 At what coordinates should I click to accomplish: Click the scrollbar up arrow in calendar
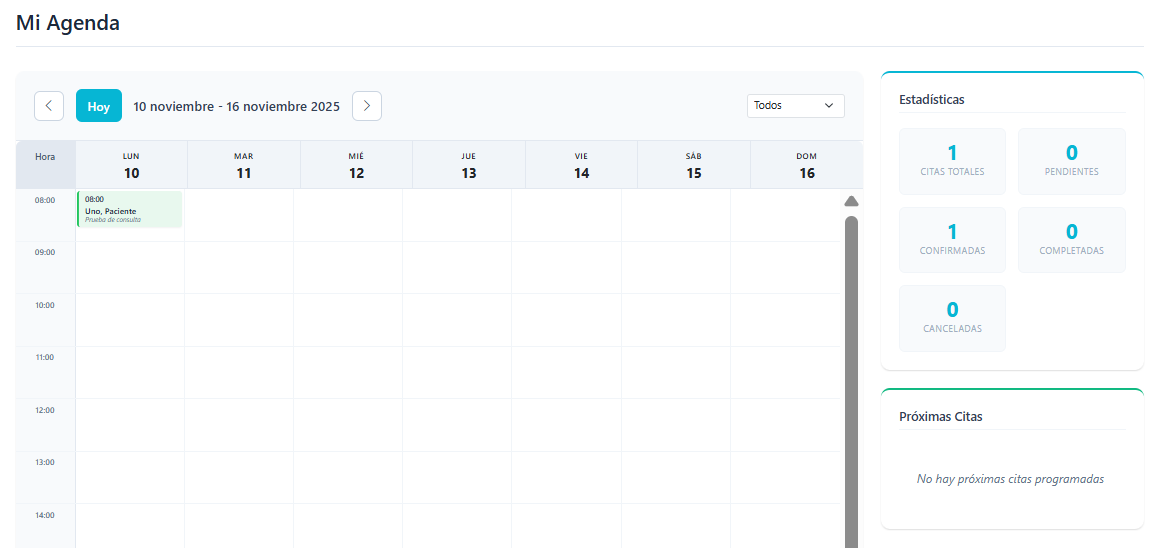click(x=851, y=201)
